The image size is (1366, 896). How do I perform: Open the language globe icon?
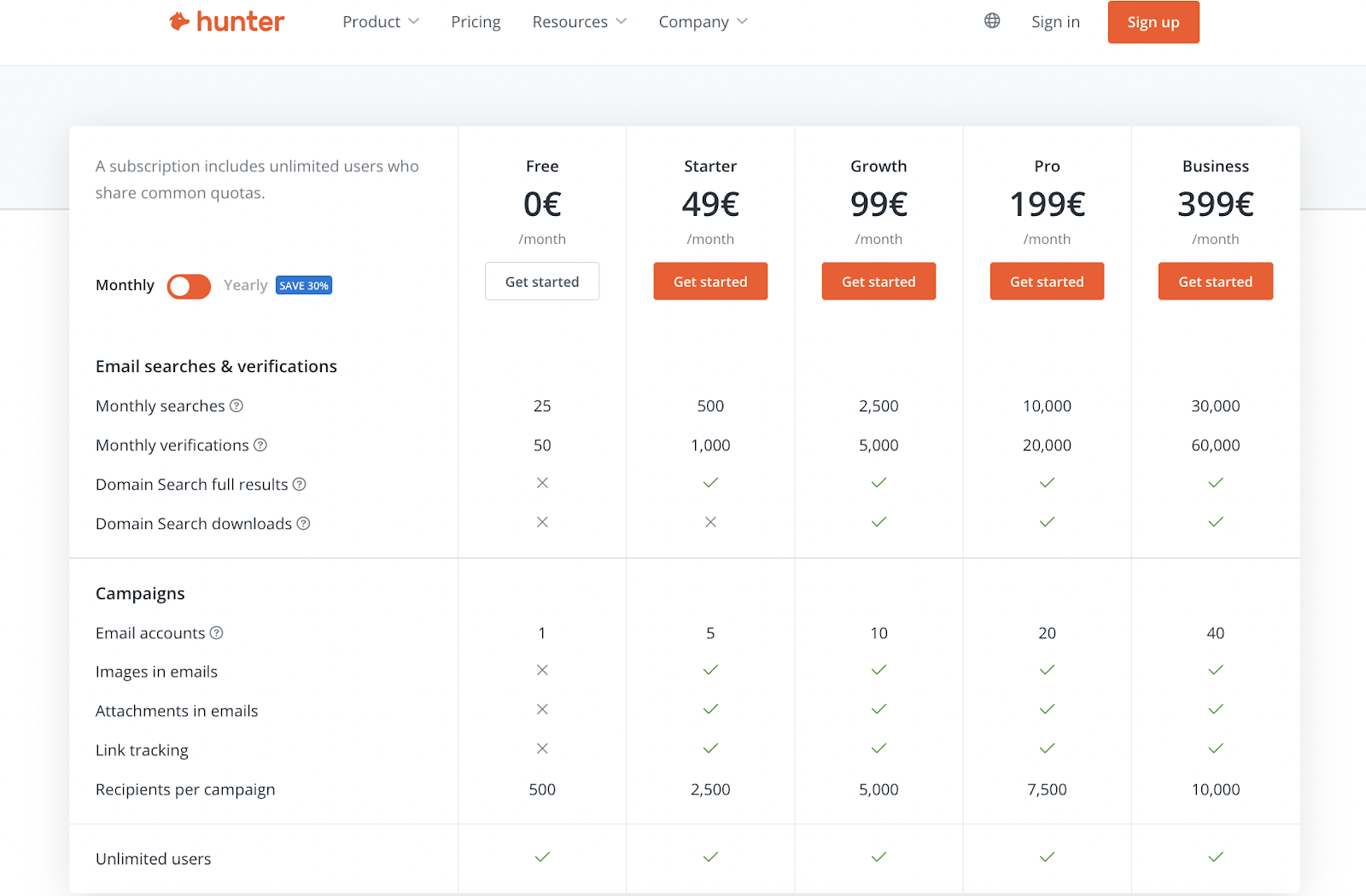992,20
